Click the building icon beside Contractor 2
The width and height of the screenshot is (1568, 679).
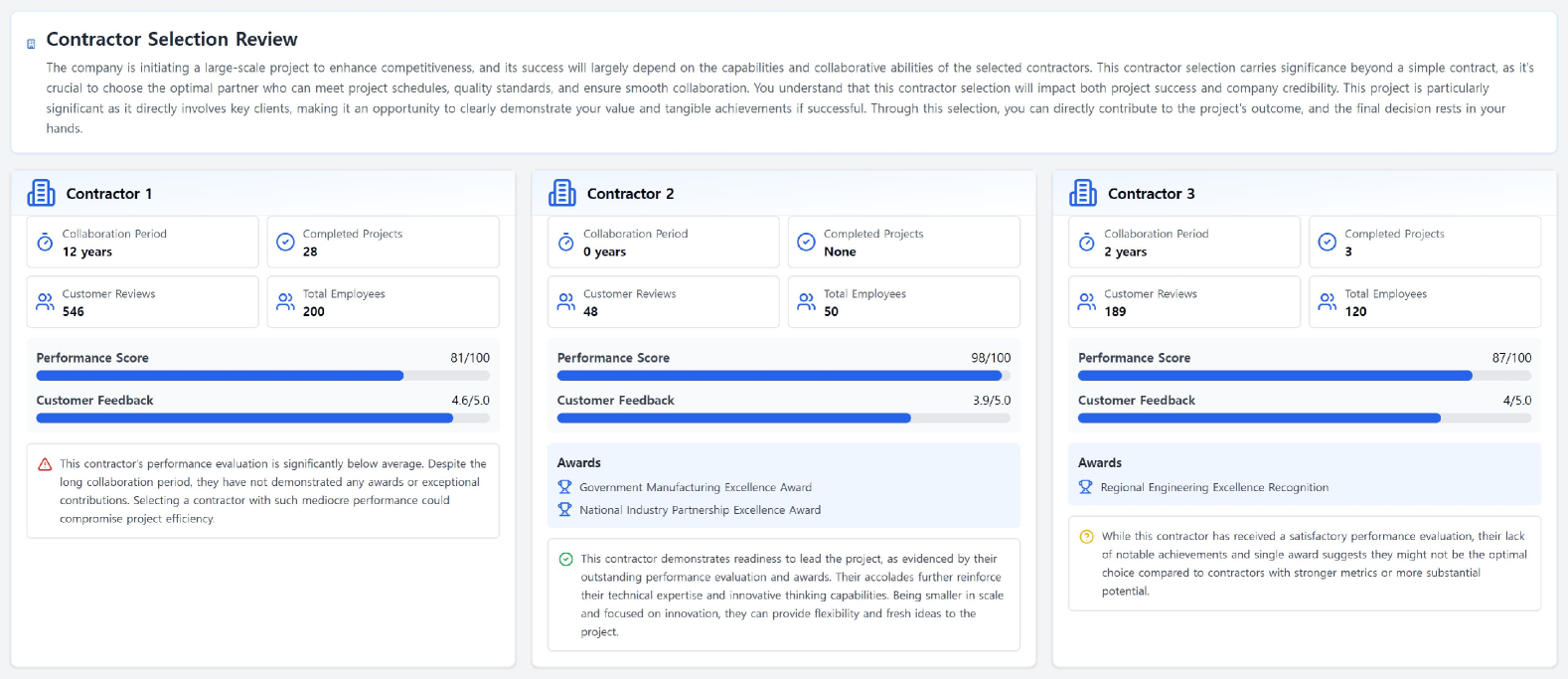[x=562, y=193]
